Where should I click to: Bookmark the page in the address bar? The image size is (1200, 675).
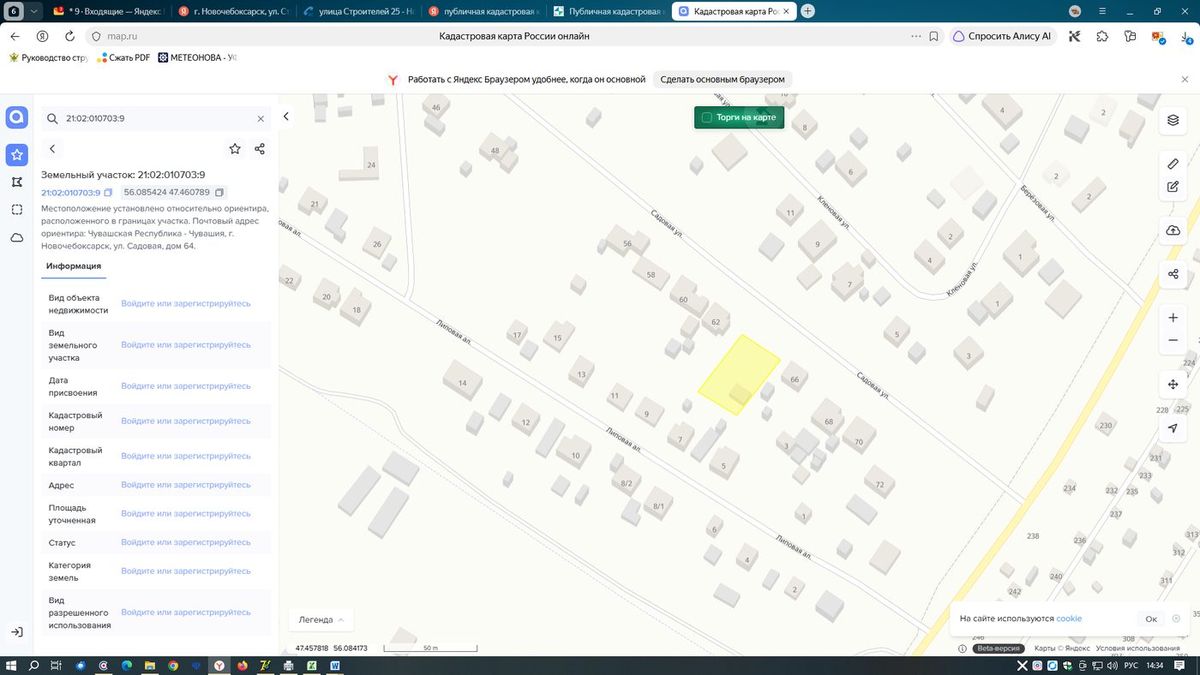pos(934,36)
